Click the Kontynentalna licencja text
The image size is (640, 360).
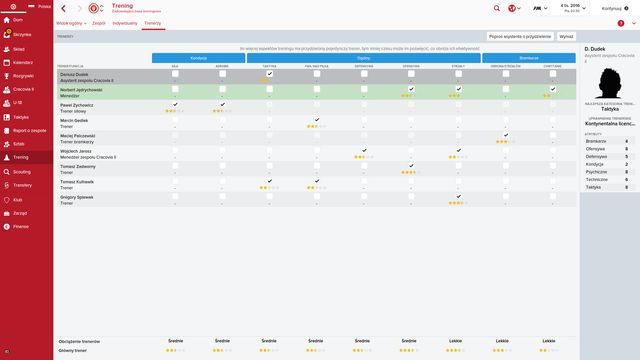(610, 124)
